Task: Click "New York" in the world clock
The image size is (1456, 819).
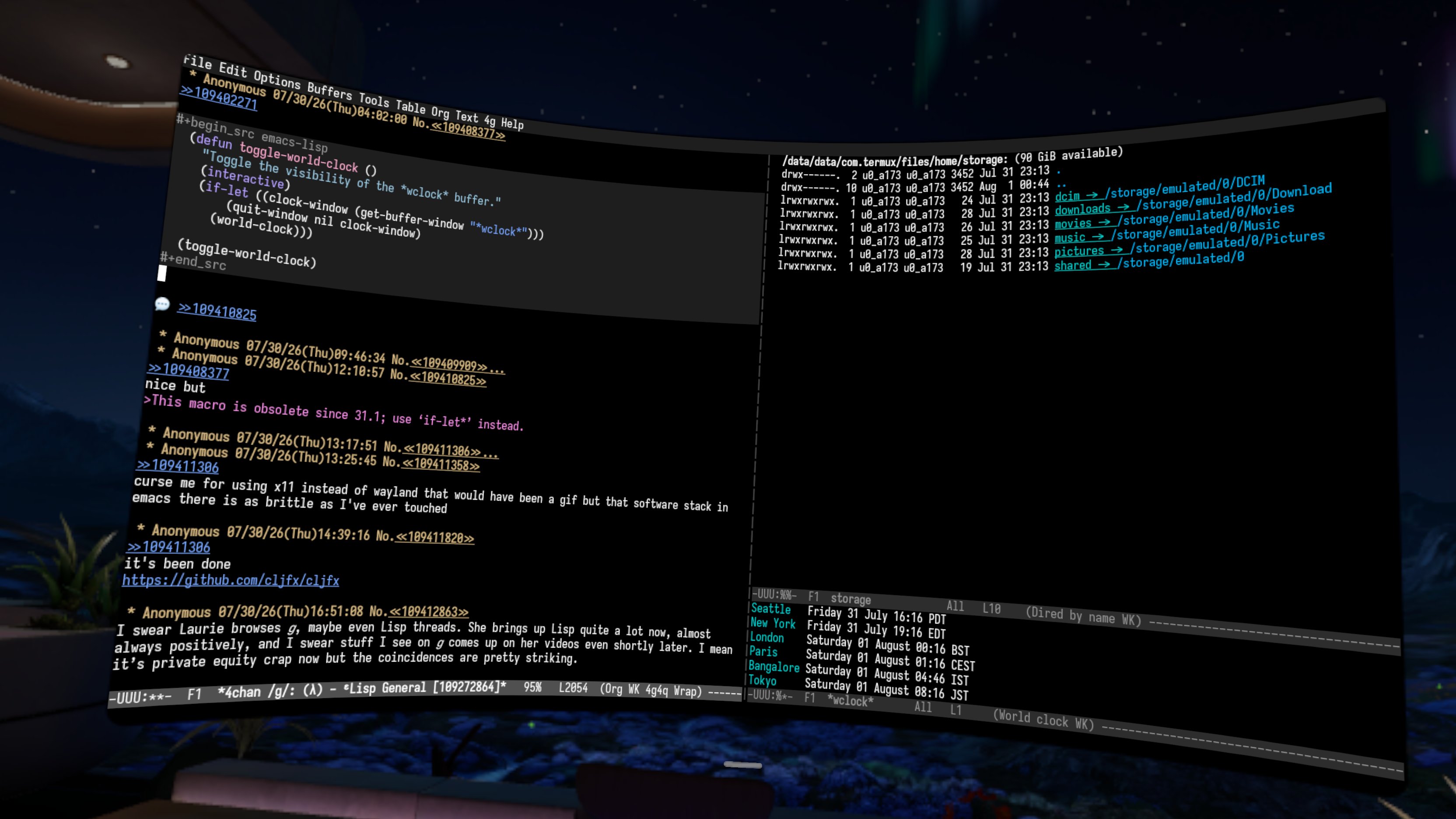Action: coord(773,623)
